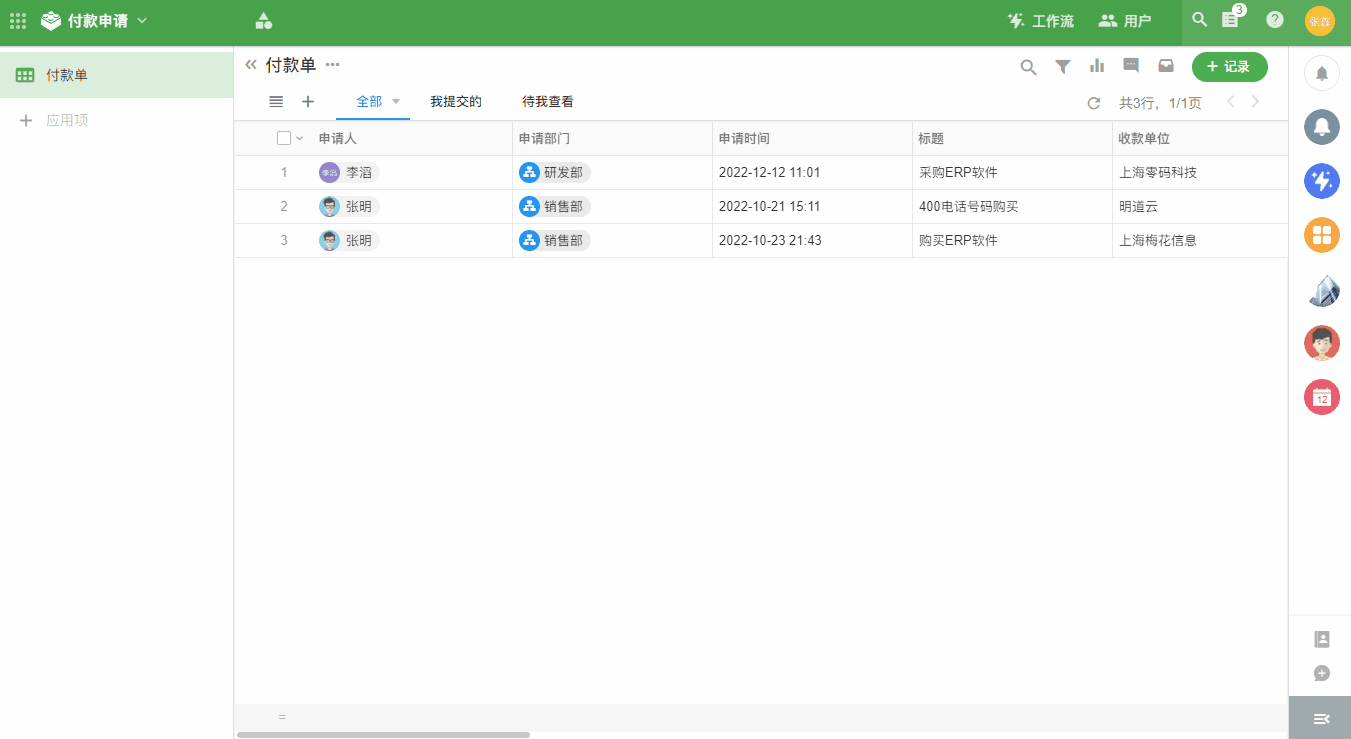This screenshot has height=739, width=1351.
Task: Expand the 付款申请 app dropdown
Action: pos(142,20)
